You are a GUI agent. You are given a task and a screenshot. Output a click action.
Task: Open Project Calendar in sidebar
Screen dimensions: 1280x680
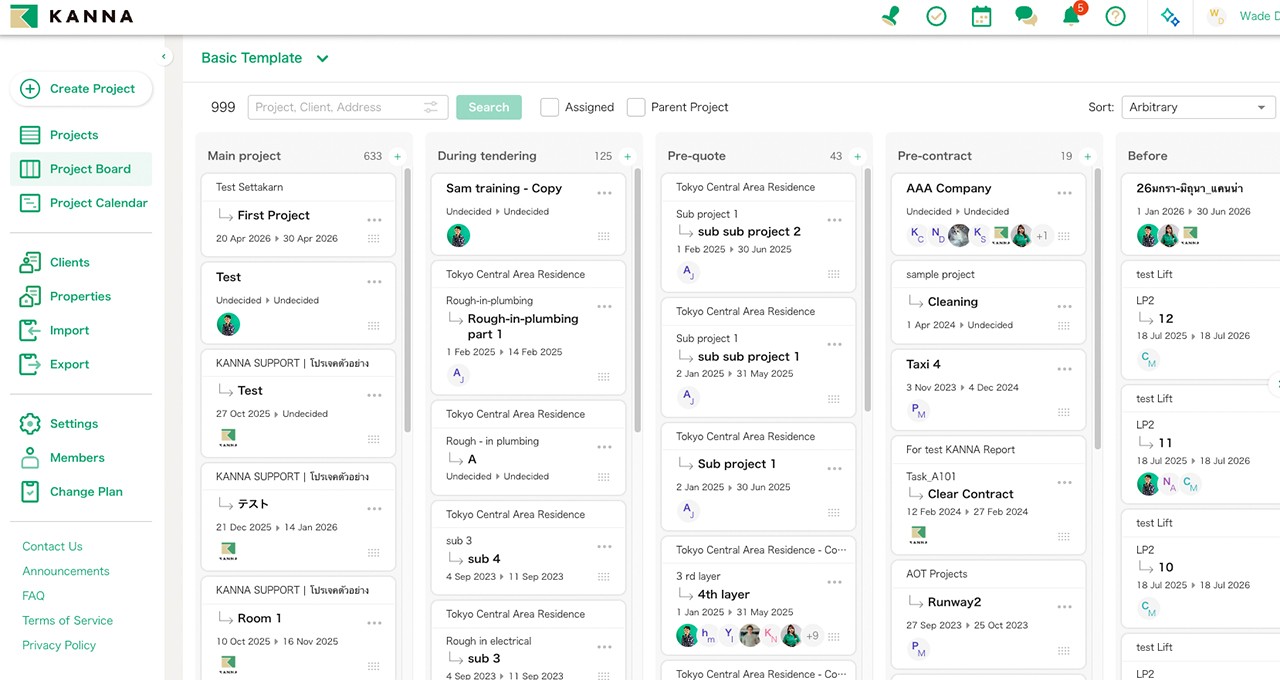83,203
